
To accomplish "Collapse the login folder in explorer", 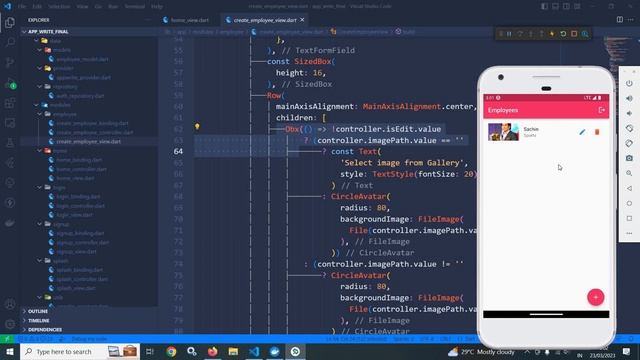I will (x=59, y=187).
